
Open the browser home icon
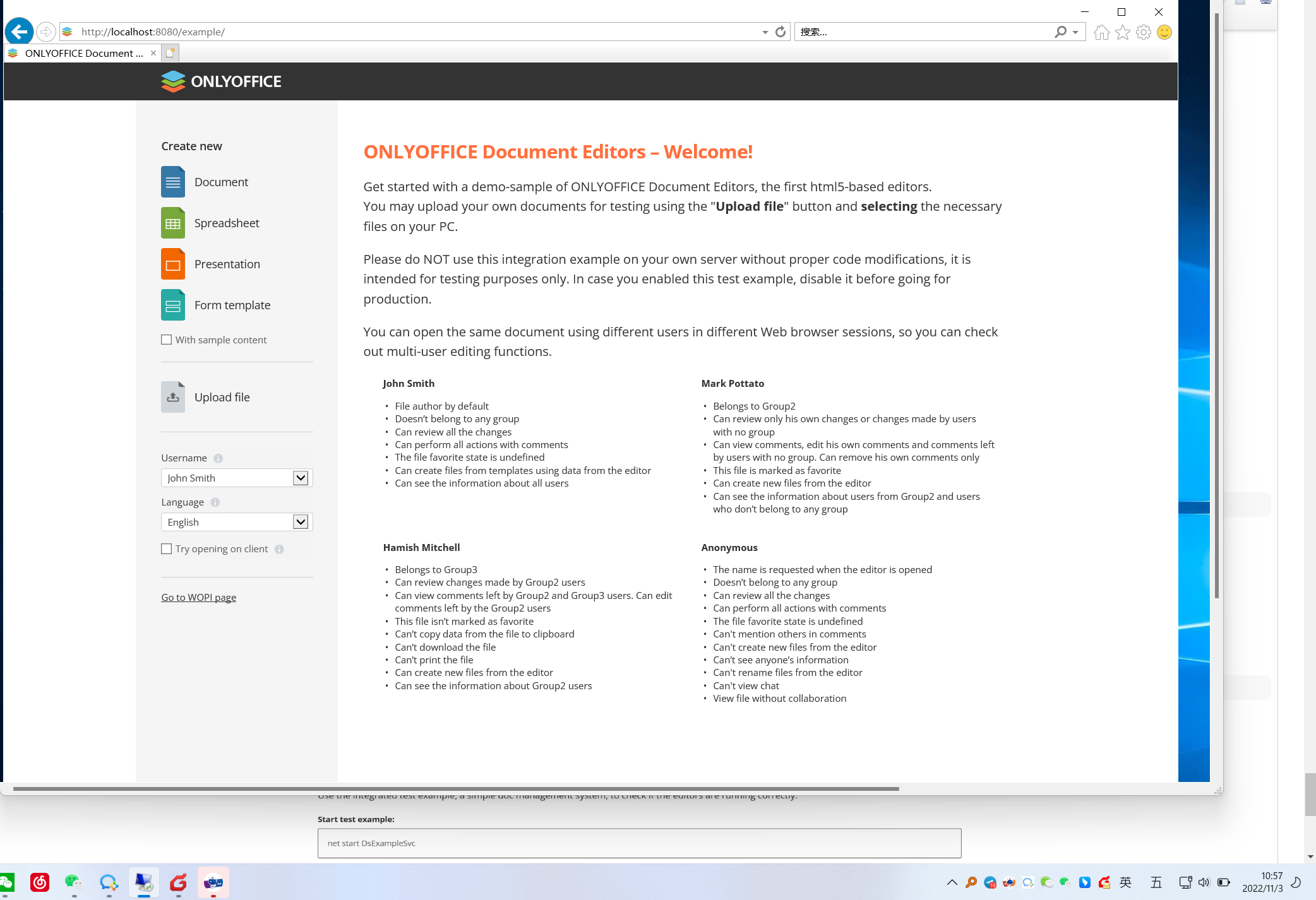pos(1102,32)
